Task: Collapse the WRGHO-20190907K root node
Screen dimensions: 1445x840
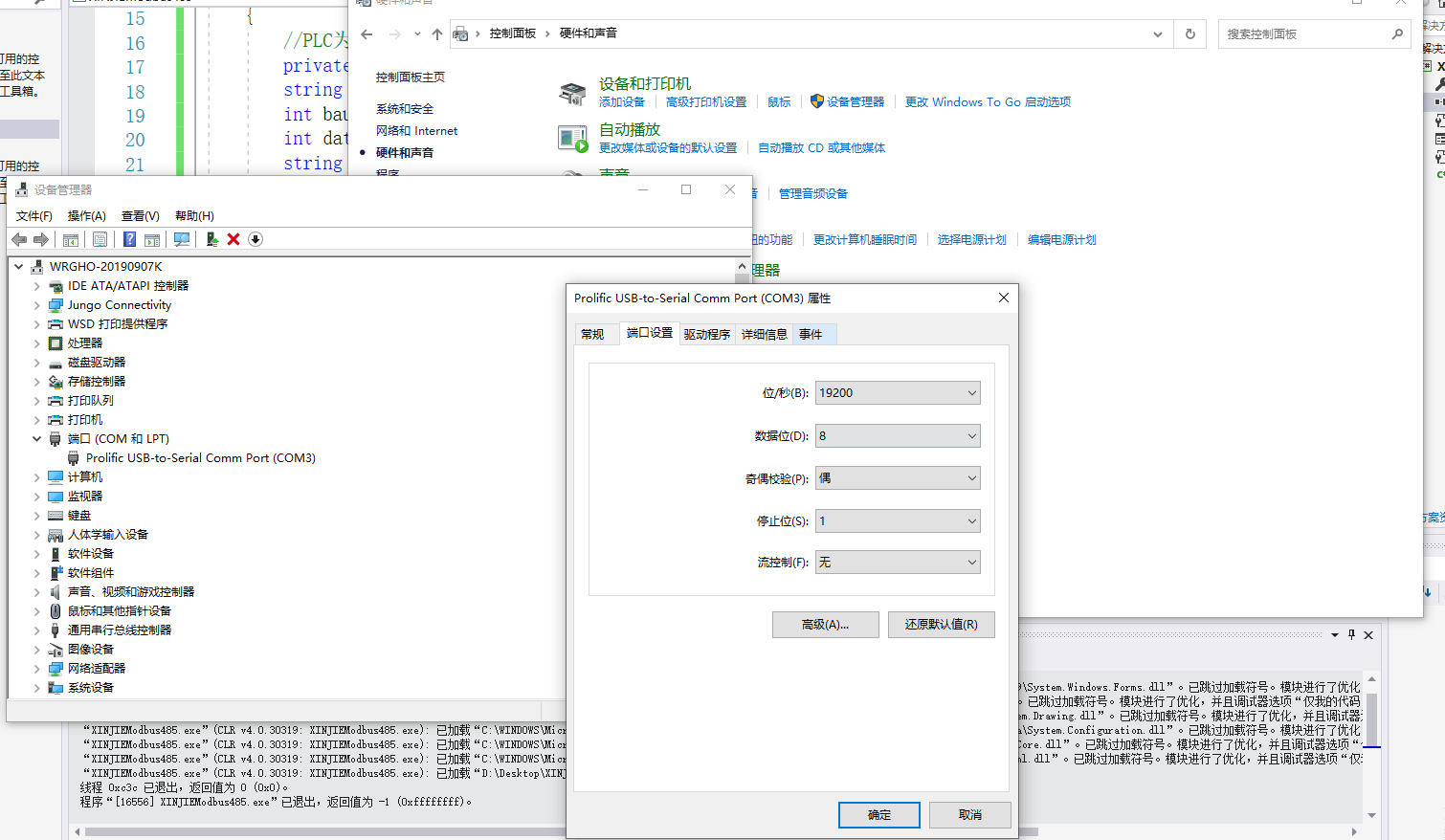Action: [x=19, y=267]
